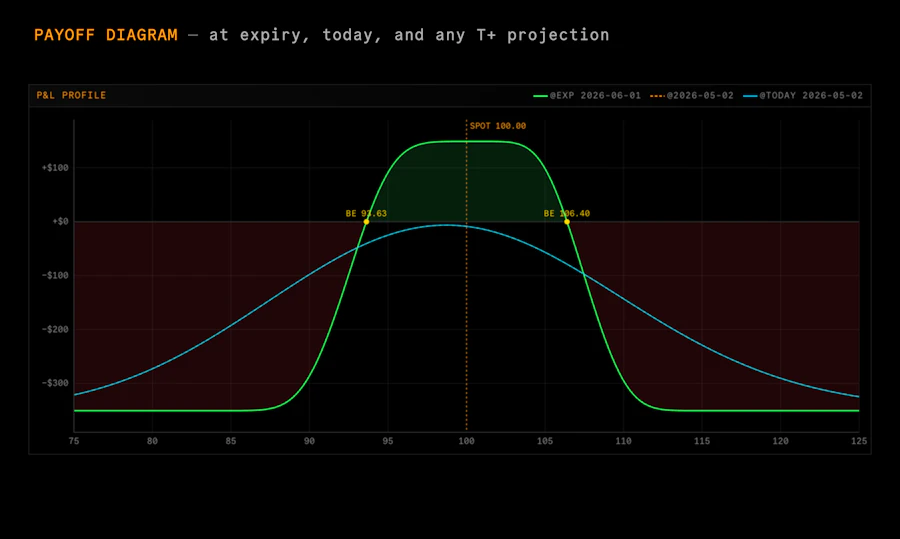Click the -$100 y-axis label
This screenshot has width=900, height=539.
[x=55, y=276]
